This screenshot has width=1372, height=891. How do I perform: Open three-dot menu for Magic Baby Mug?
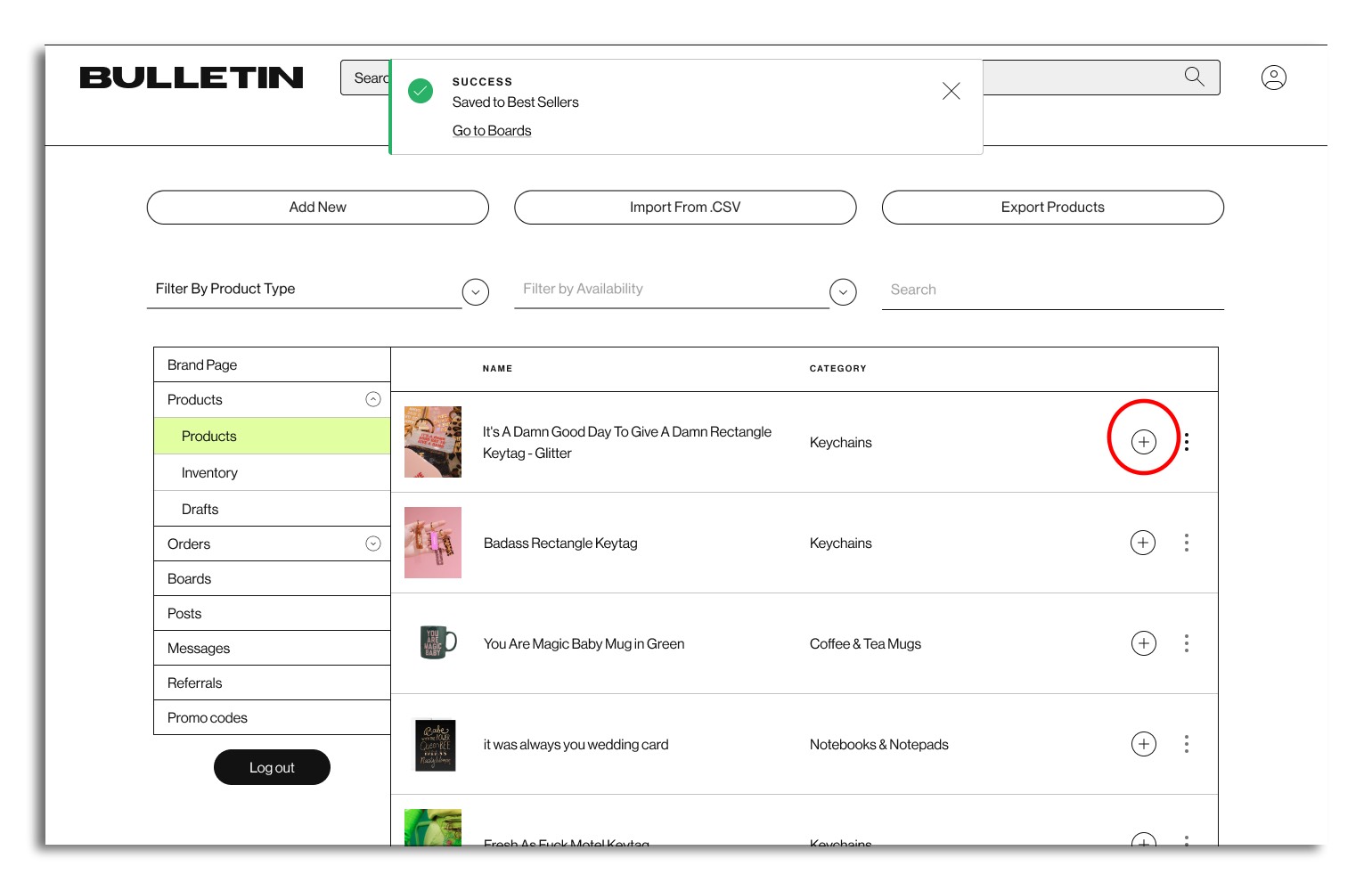point(1187,643)
